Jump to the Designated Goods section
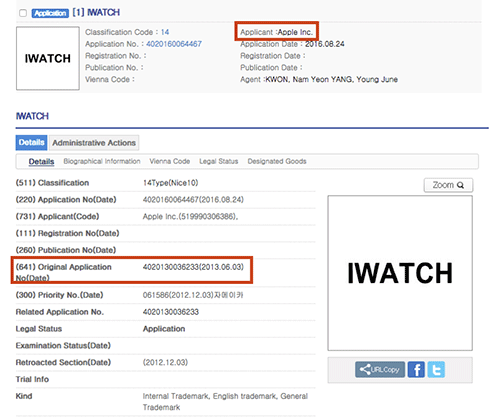This screenshot has height=420, width=500. [x=277, y=161]
